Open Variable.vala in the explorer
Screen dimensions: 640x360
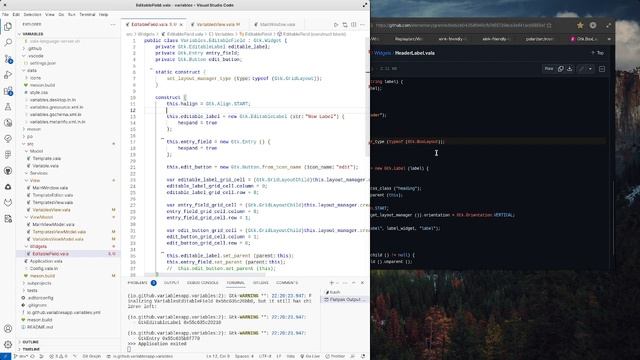[45, 166]
